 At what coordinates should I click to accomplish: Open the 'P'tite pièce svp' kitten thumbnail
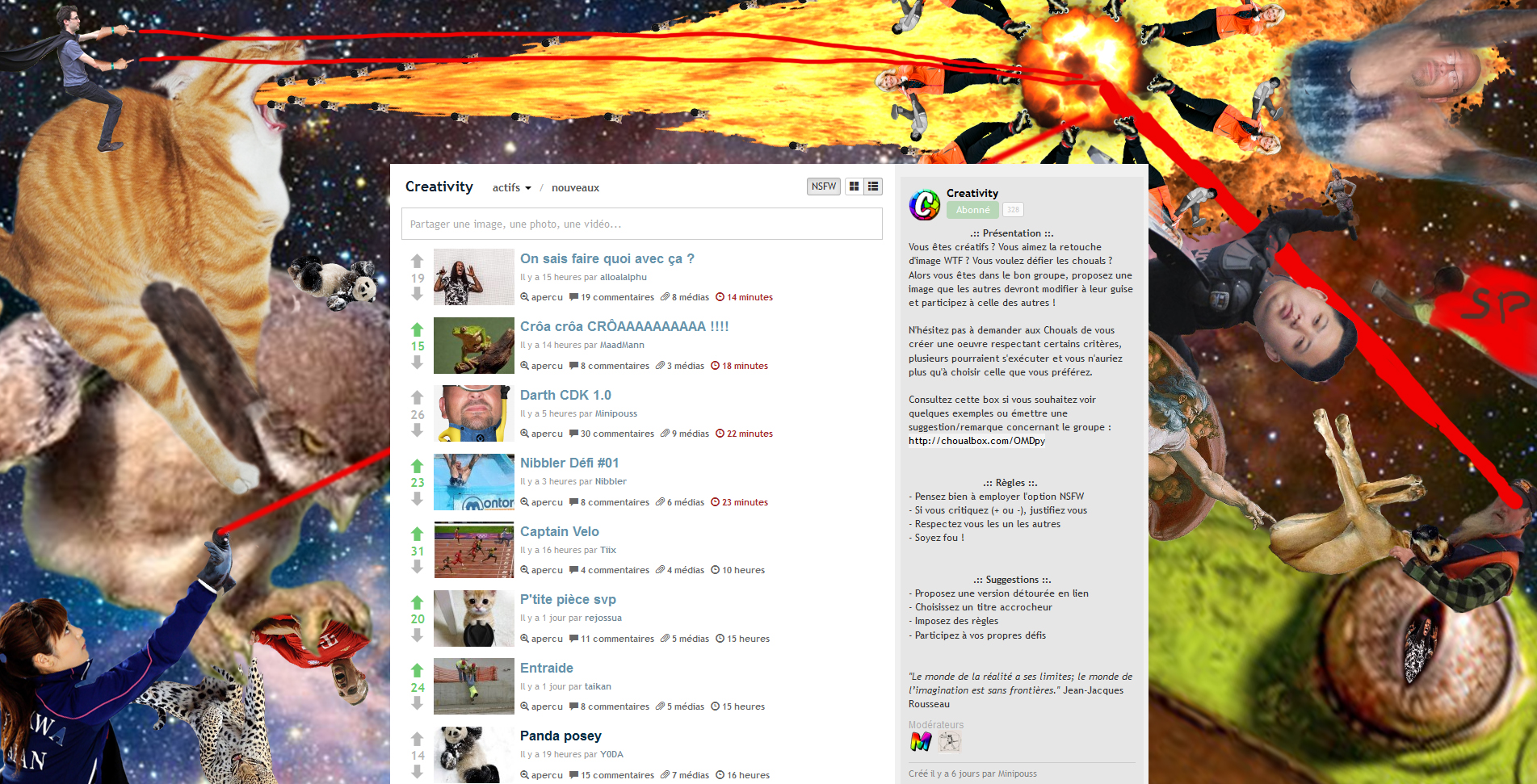point(473,618)
